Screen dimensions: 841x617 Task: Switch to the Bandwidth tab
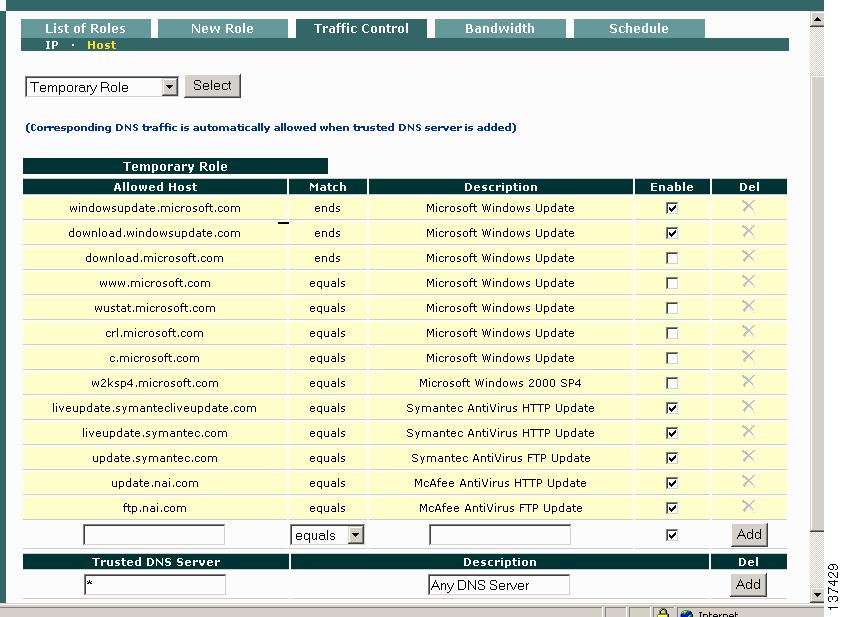(x=499, y=28)
